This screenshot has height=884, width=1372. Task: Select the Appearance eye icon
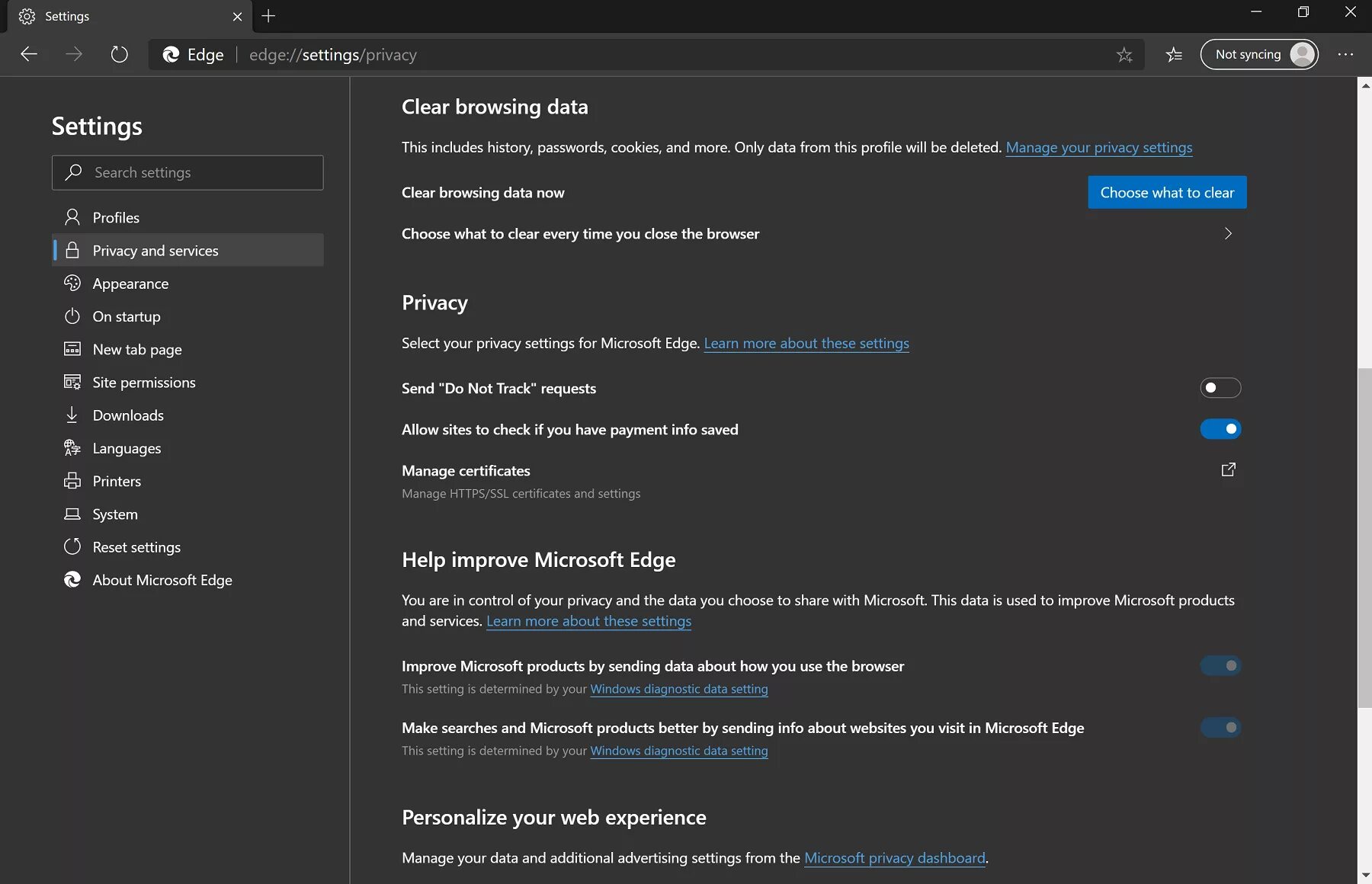[x=72, y=283]
